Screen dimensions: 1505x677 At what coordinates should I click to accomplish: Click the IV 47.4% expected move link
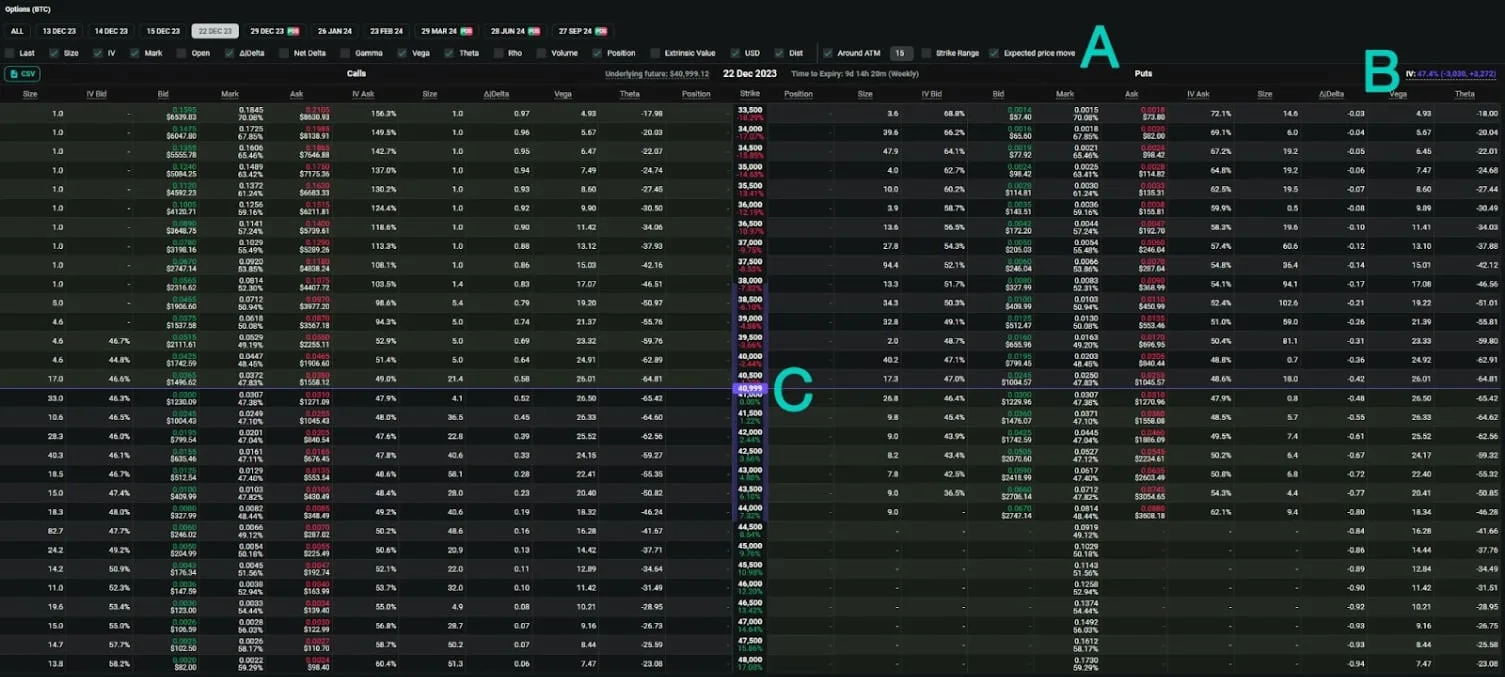tap(1450, 74)
